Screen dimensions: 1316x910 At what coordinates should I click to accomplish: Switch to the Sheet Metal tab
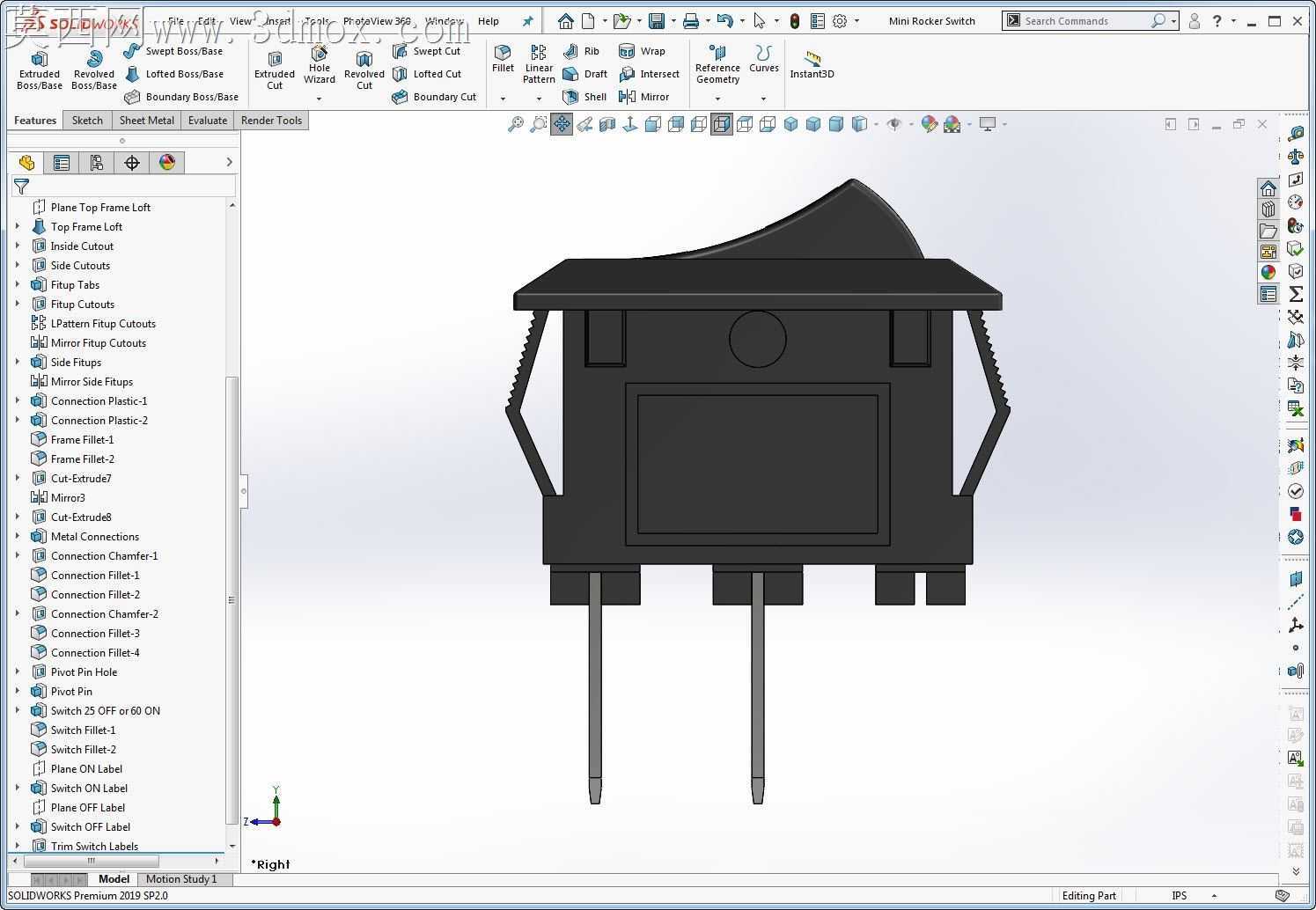pyautogui.click(x=146, y=121)
